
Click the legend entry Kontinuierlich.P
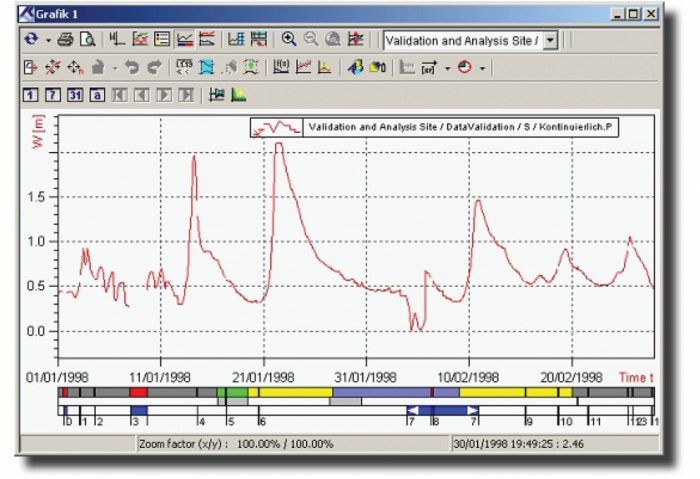459,127
